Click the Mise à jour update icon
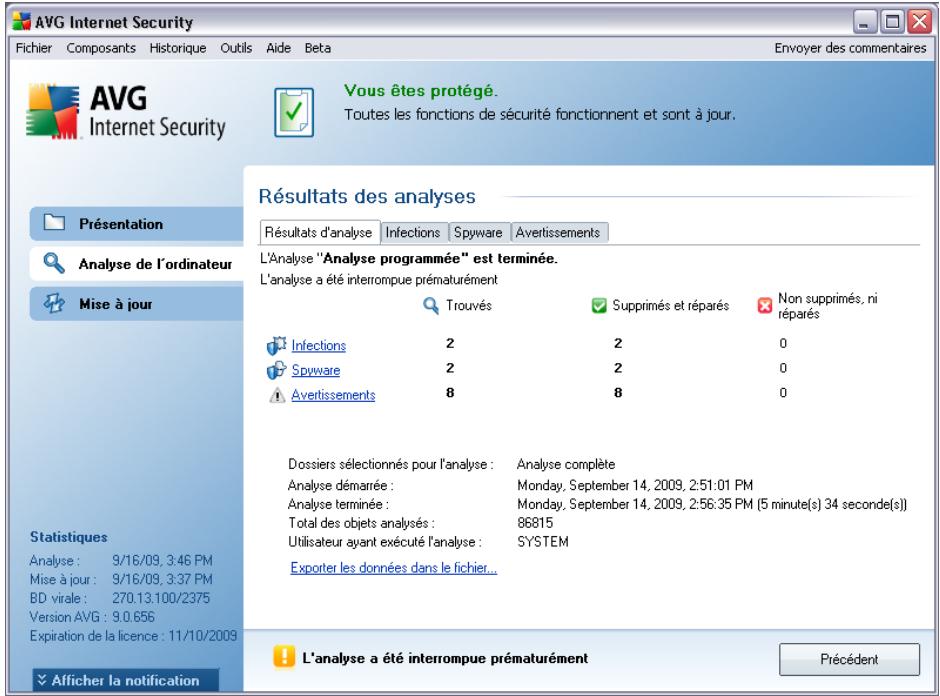The image size is (940, 696). [54, 303]
